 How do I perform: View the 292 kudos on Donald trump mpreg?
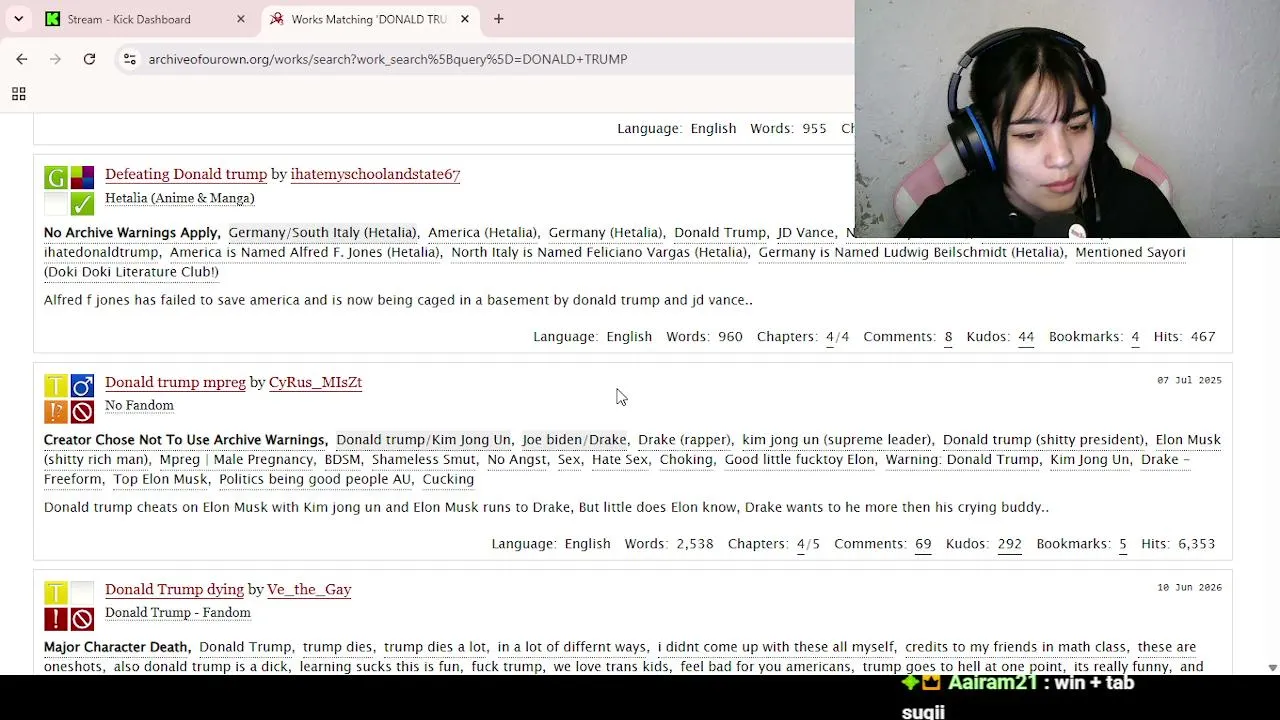1010,544
